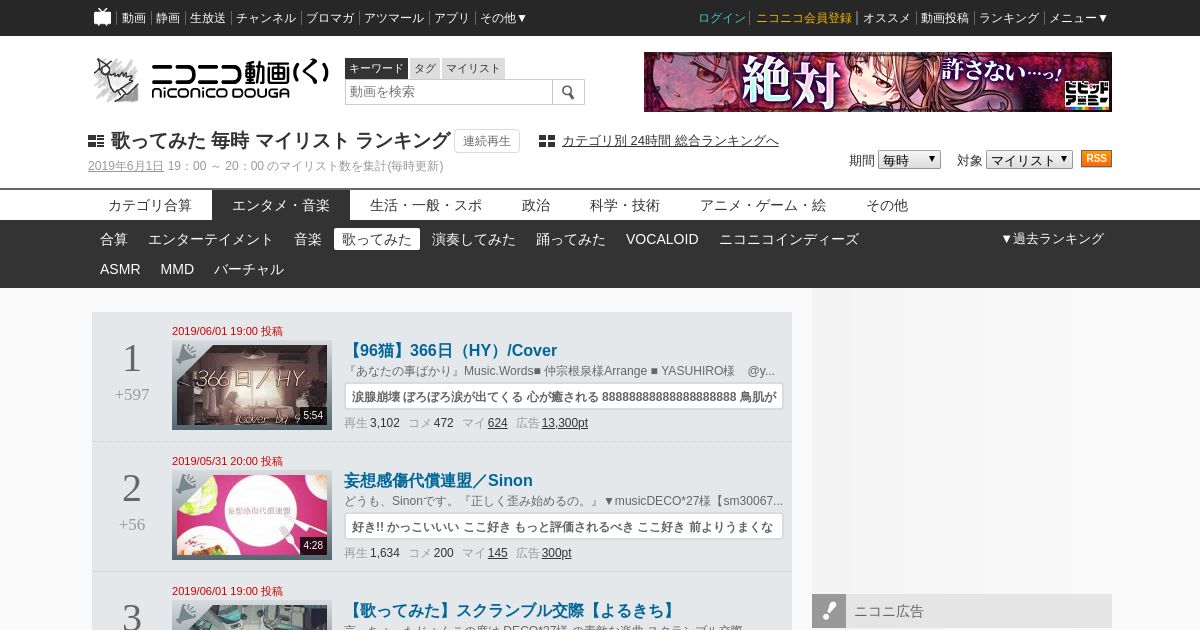1200x630 pixels.
Task: Select ASMR subcategory
Action: click(x=120, y=269)
